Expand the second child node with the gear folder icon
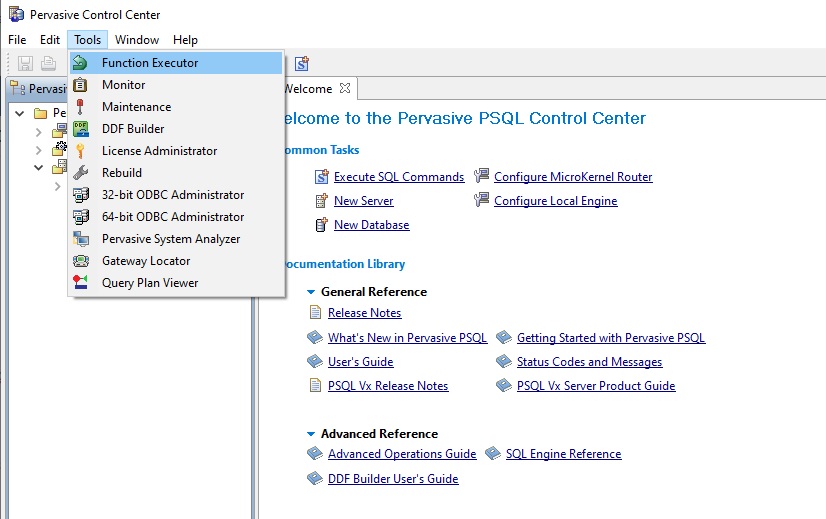826x519 pixels. pyautogui.click(x=38, y=150)
